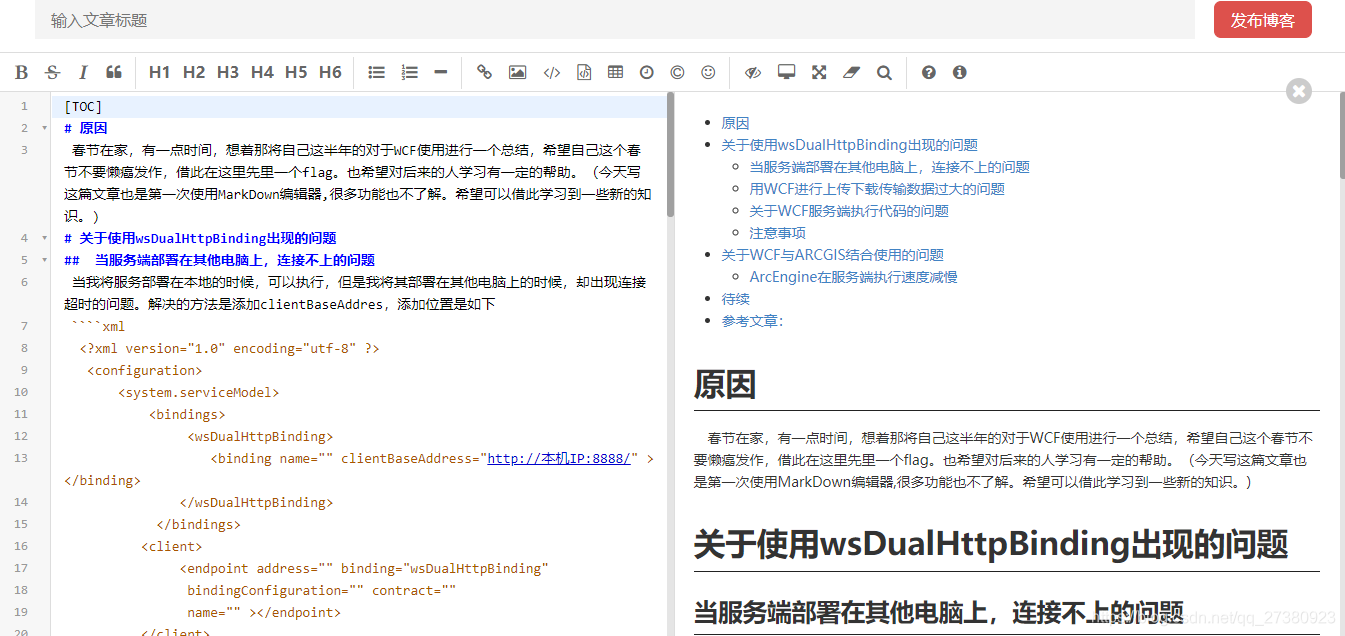This screenshot has height=636, width=1345.
Task: Toggle fullscreen editing mode
Action: coord(819,72)
